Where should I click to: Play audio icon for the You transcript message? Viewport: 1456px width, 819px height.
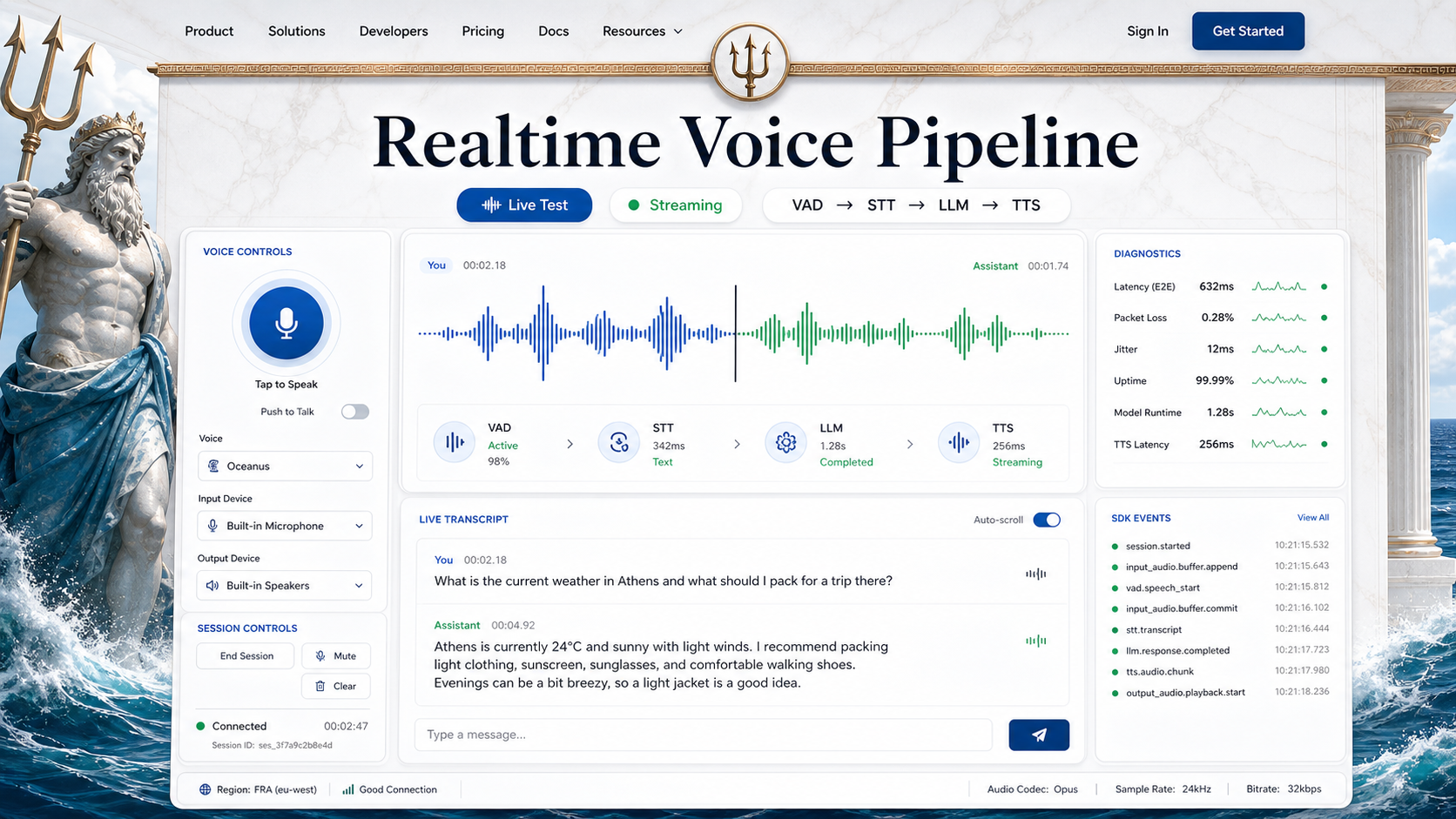click(x=1035, y=574)
